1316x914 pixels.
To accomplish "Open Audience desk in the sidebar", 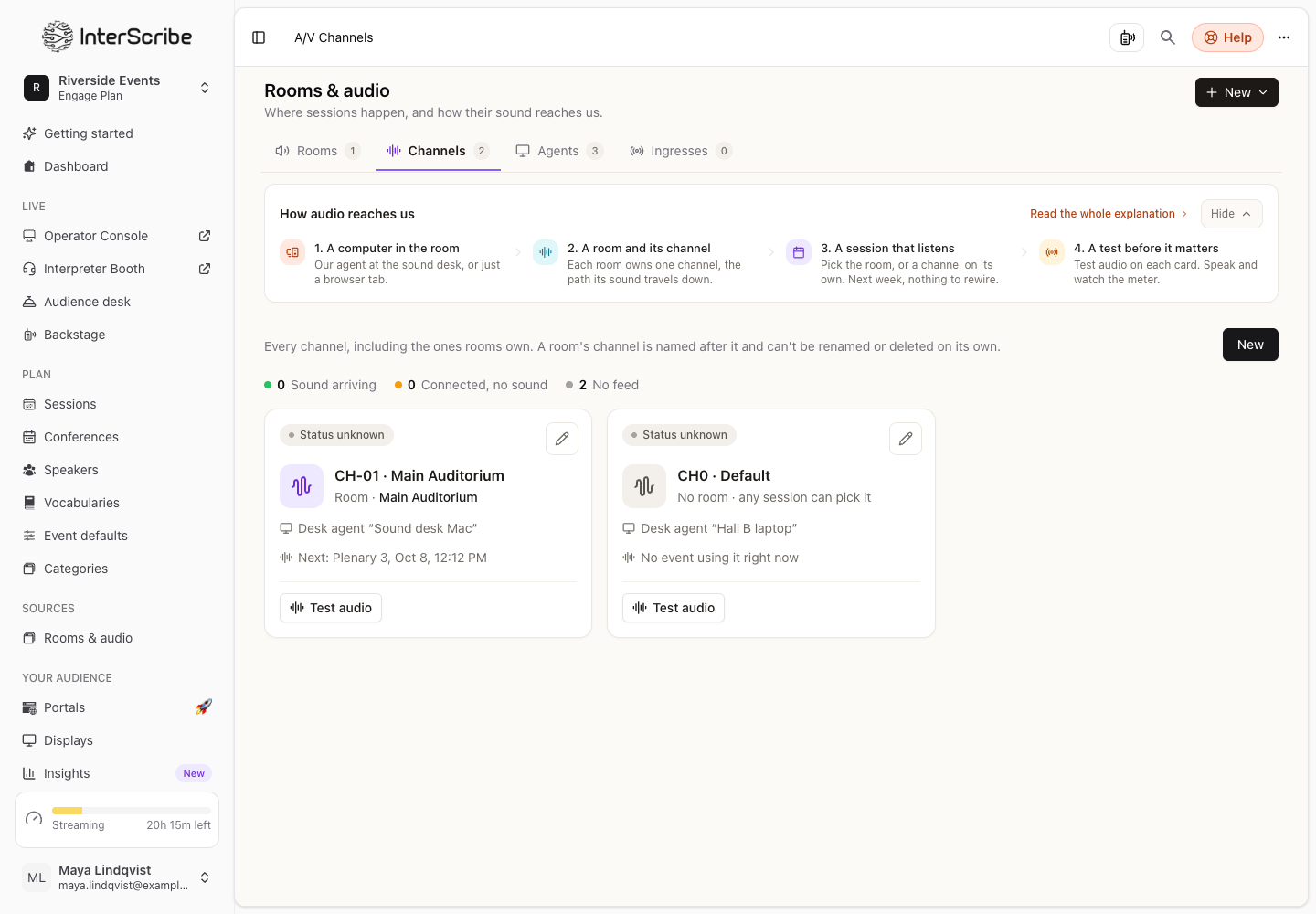I will [117, 302].
